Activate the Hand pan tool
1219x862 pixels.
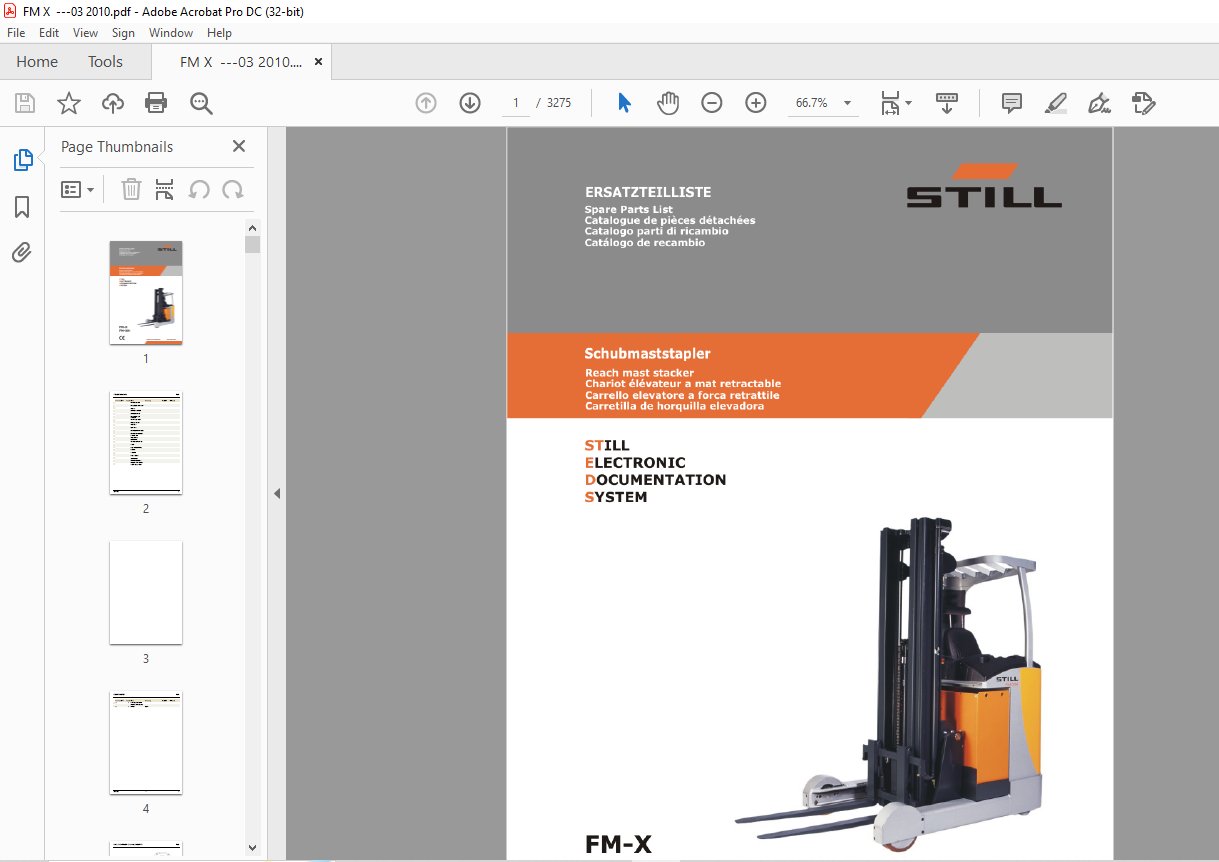pos(668,103)
